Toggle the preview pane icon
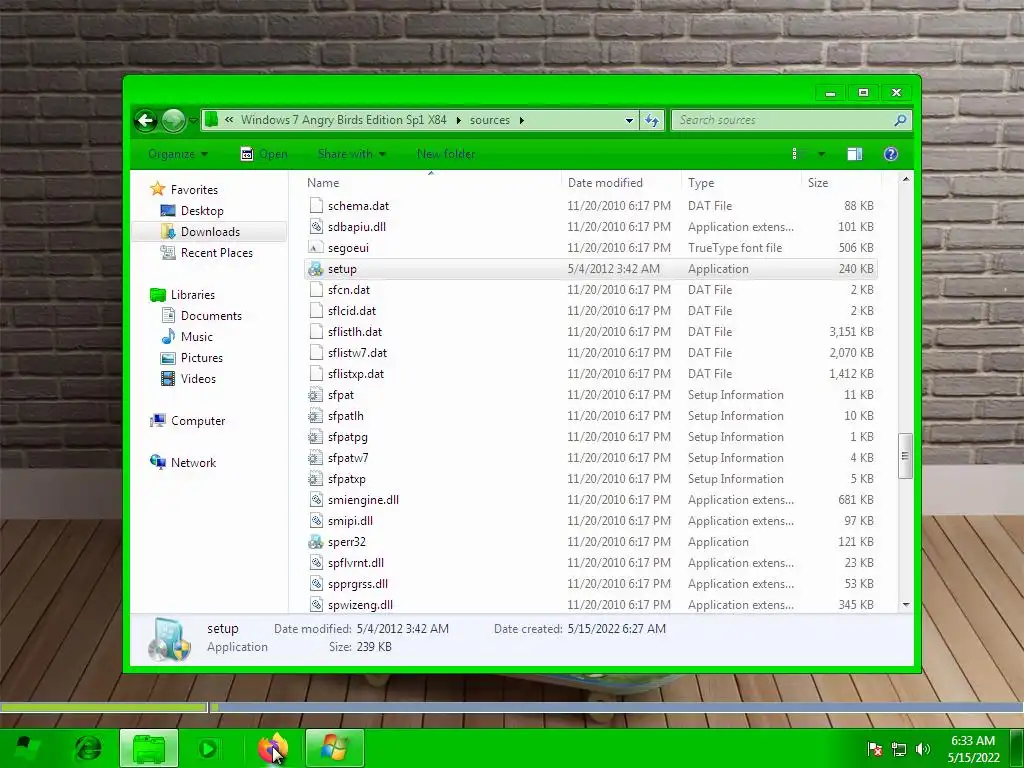 (x=855, y=154)
